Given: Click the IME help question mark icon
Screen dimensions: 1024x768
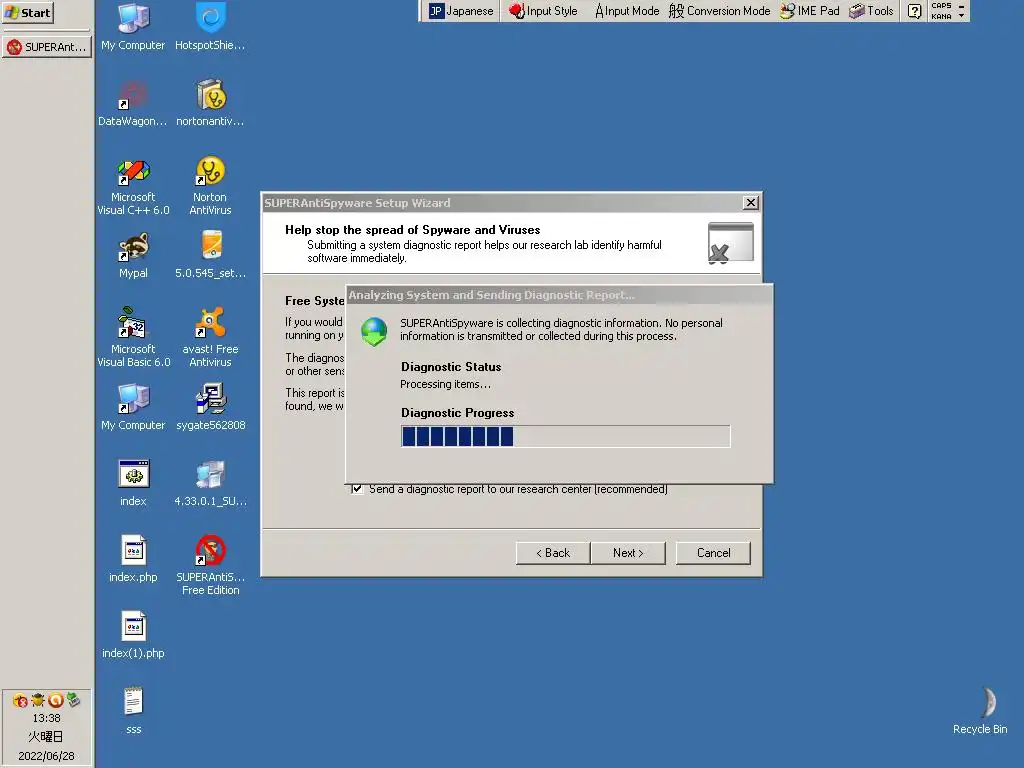Looking at the screenshot, I should (x=914, y=11).
